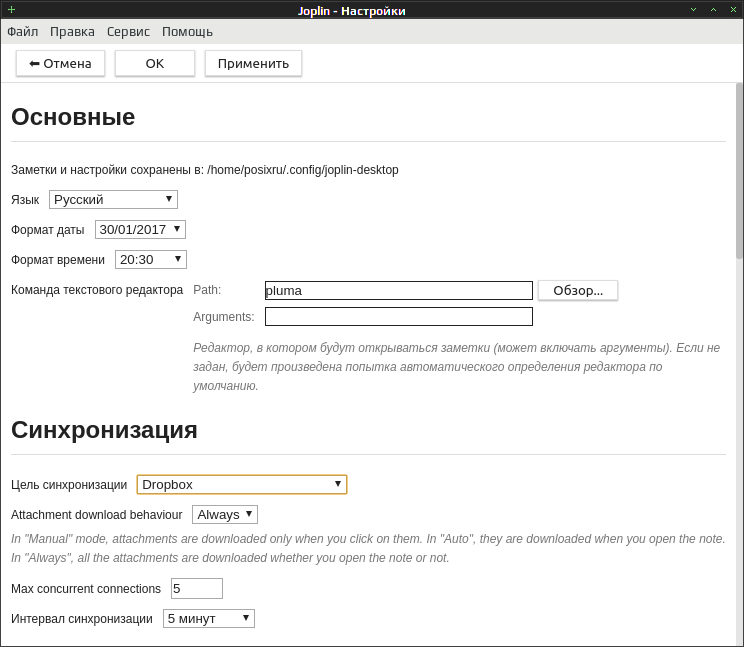The height and width of the screenshot is (647, 744).
Task: Open the Формат даты dropdown
Action: [x=140, y=230]
